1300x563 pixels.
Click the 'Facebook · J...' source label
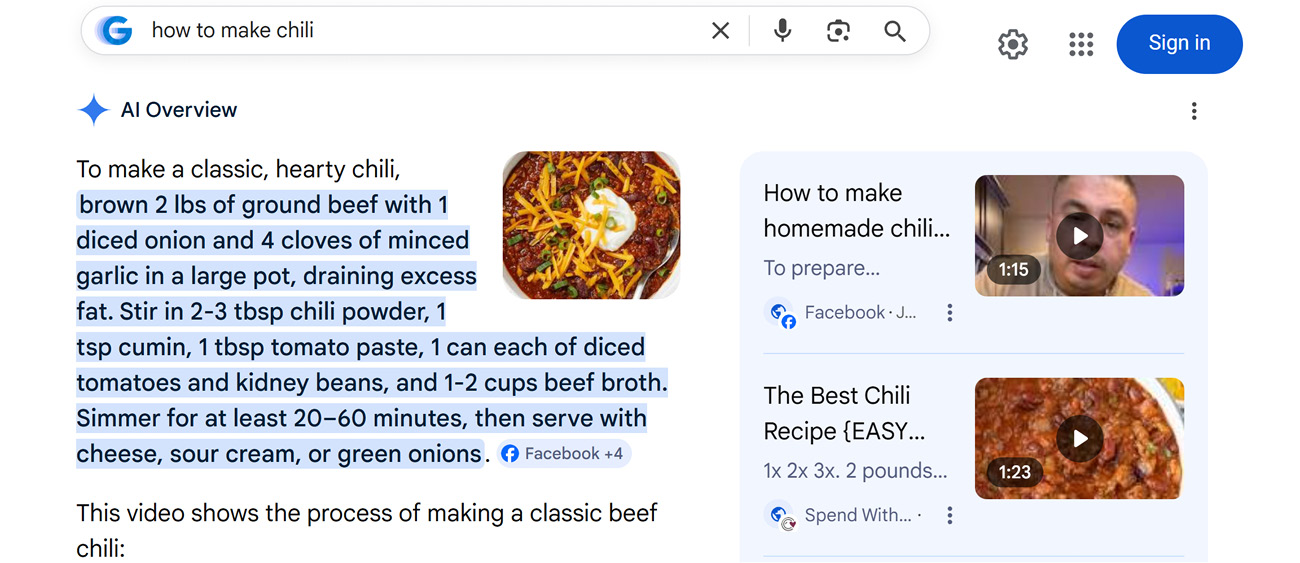click(860, 313)
